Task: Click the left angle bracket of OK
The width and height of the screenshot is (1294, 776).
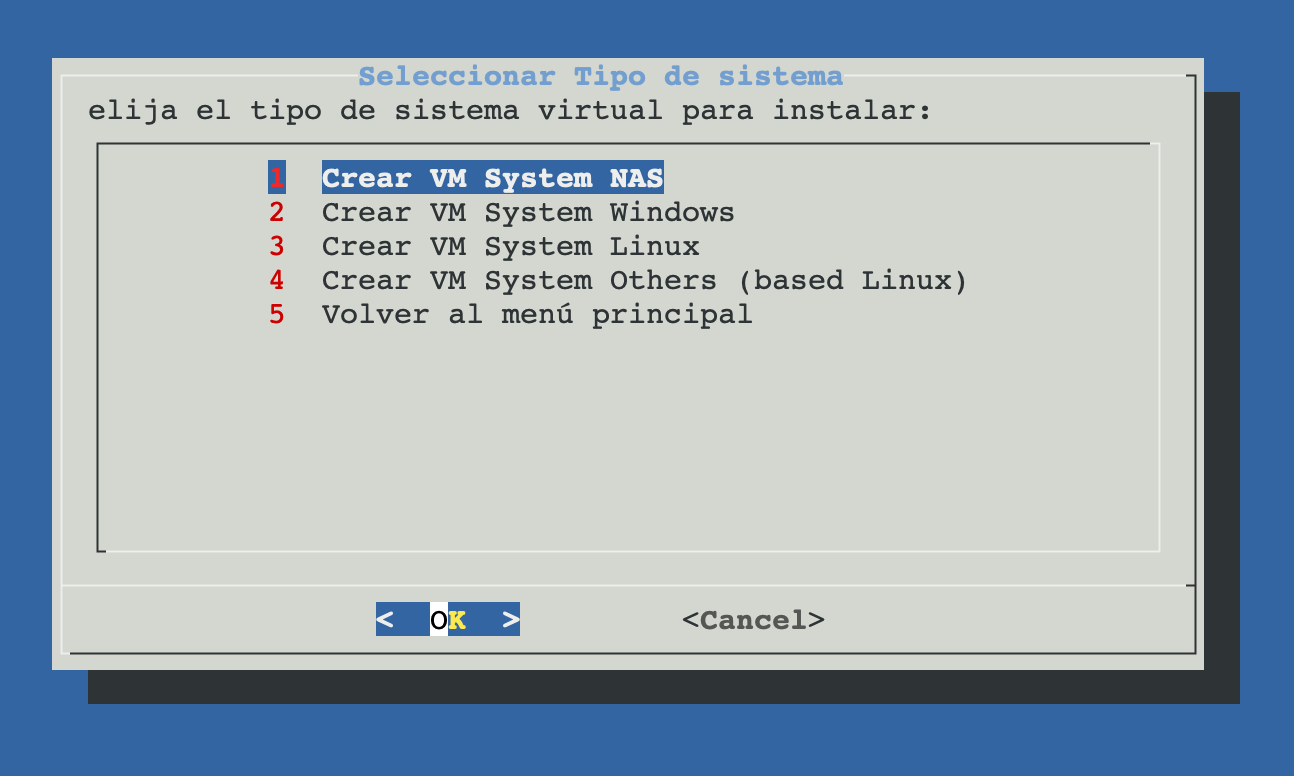Action: (385, 620)
